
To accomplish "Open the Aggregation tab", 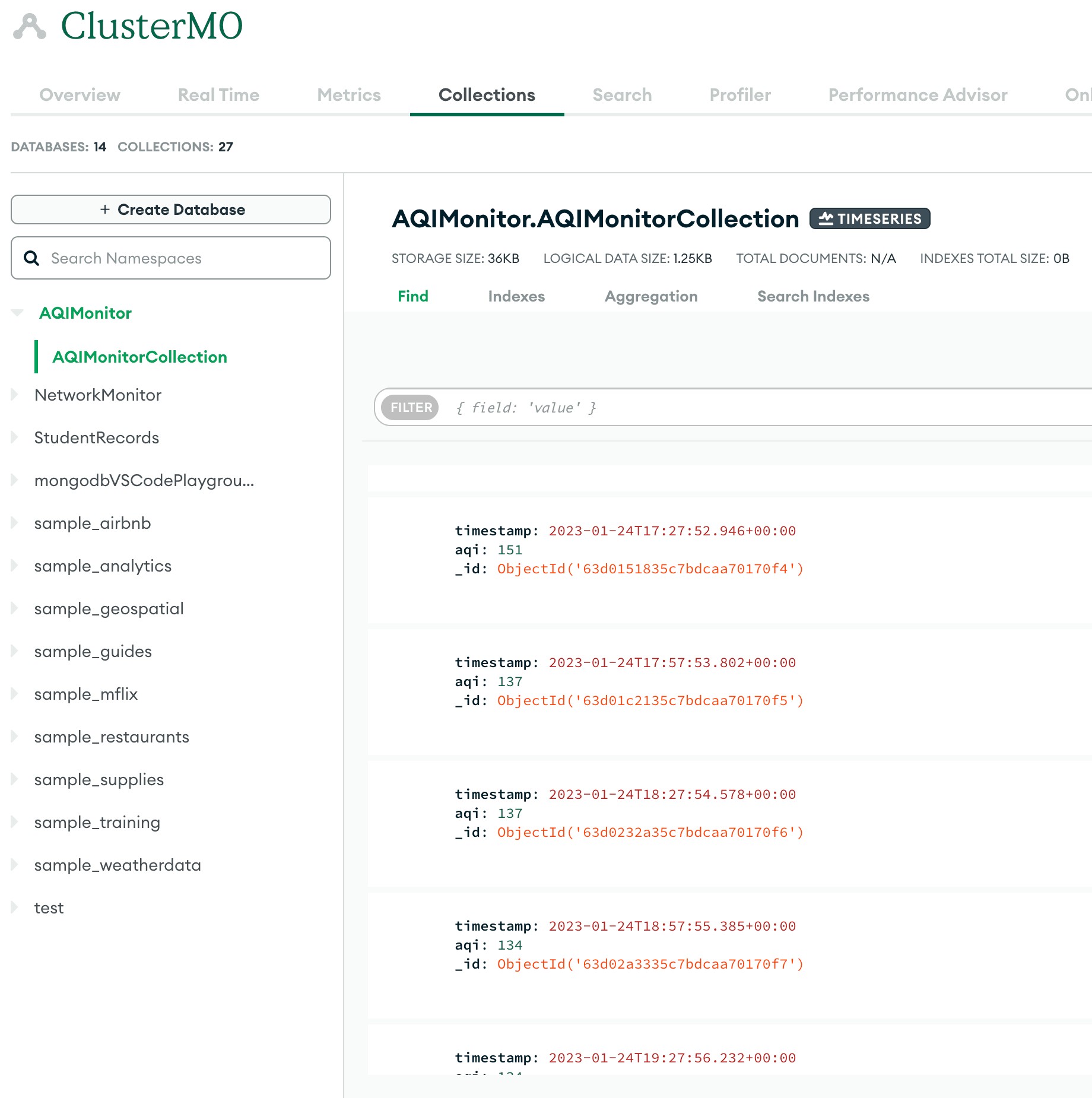I will click(650, 296).
